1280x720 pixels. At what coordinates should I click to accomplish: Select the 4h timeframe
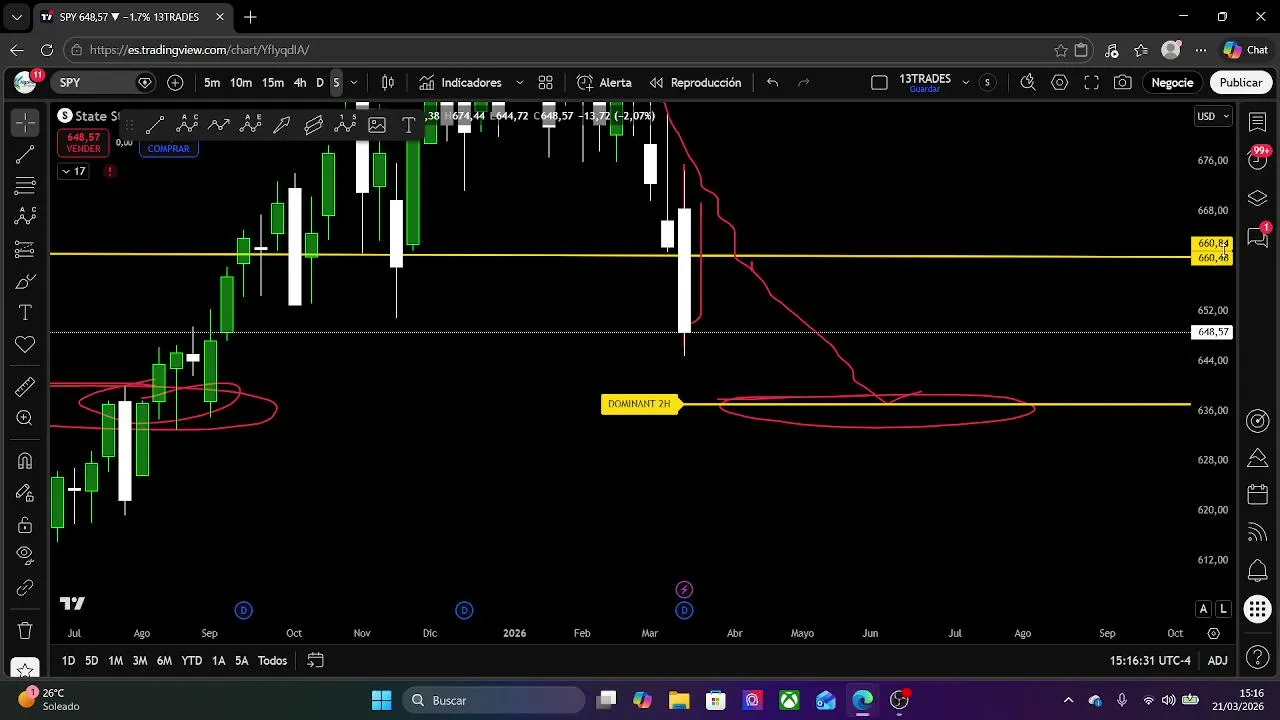tap(300, 83)
